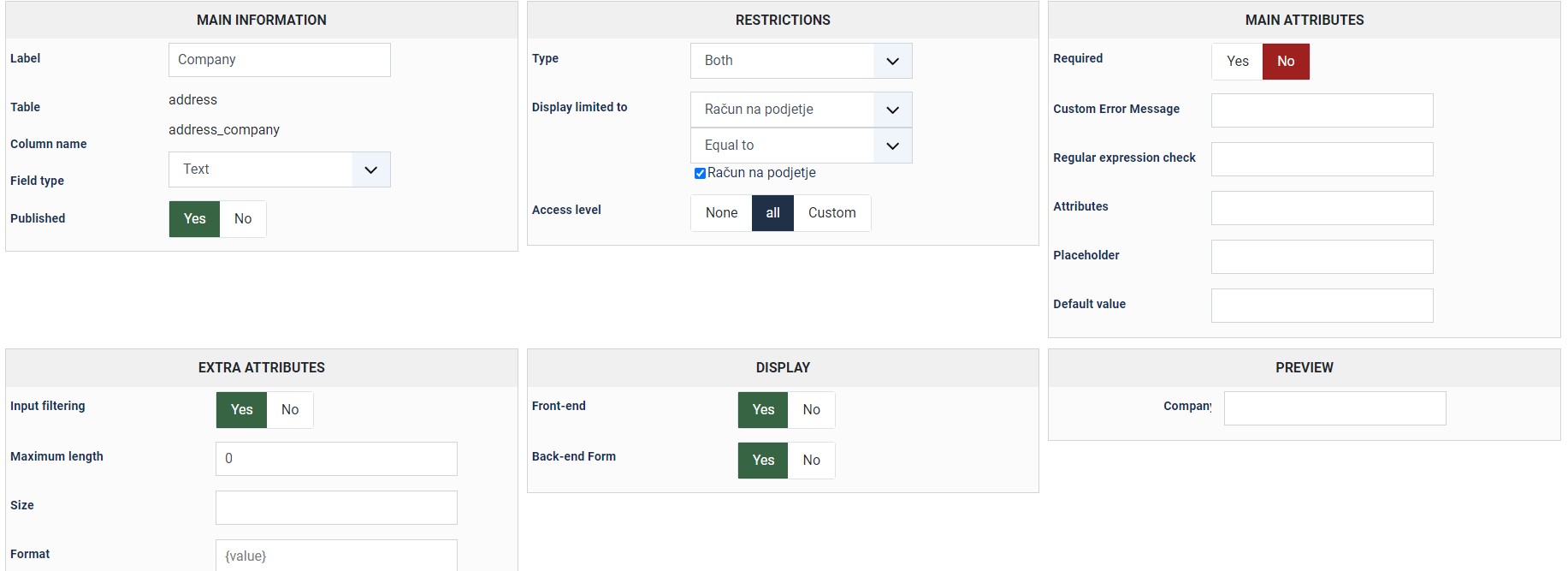Open the Field type dropdown
This screenshot has height=571, width=1568.
pyautogui.click(x=279, y=170)
